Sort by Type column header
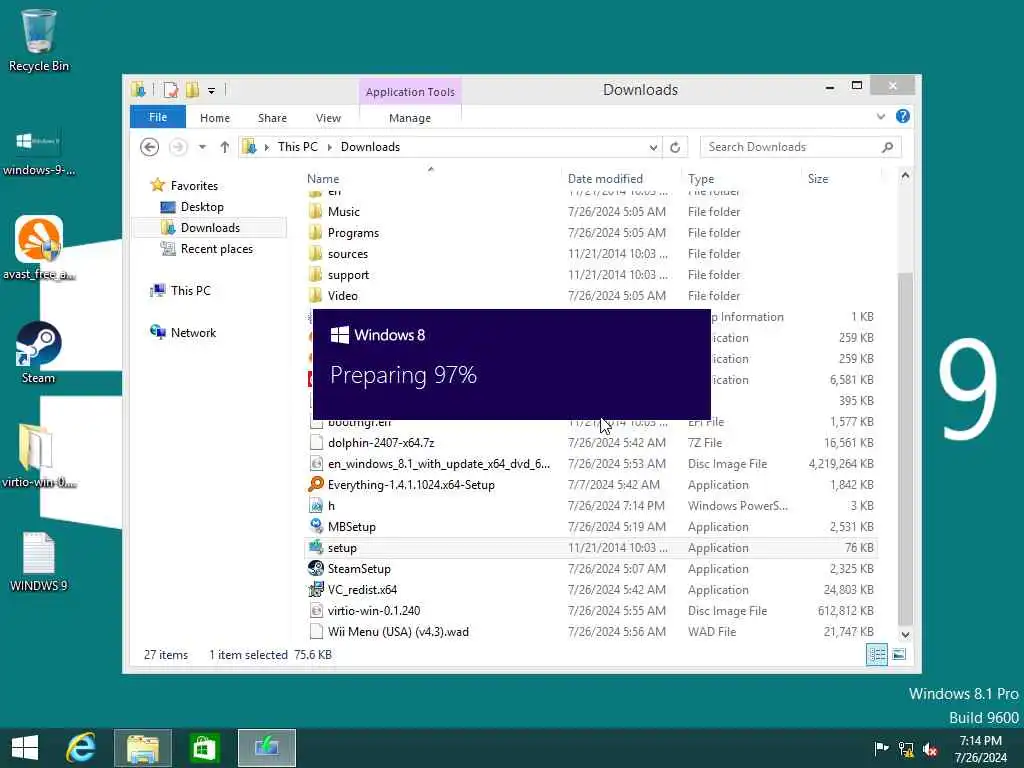Screen dimensions: 1024x768 (x=701, y=178)
